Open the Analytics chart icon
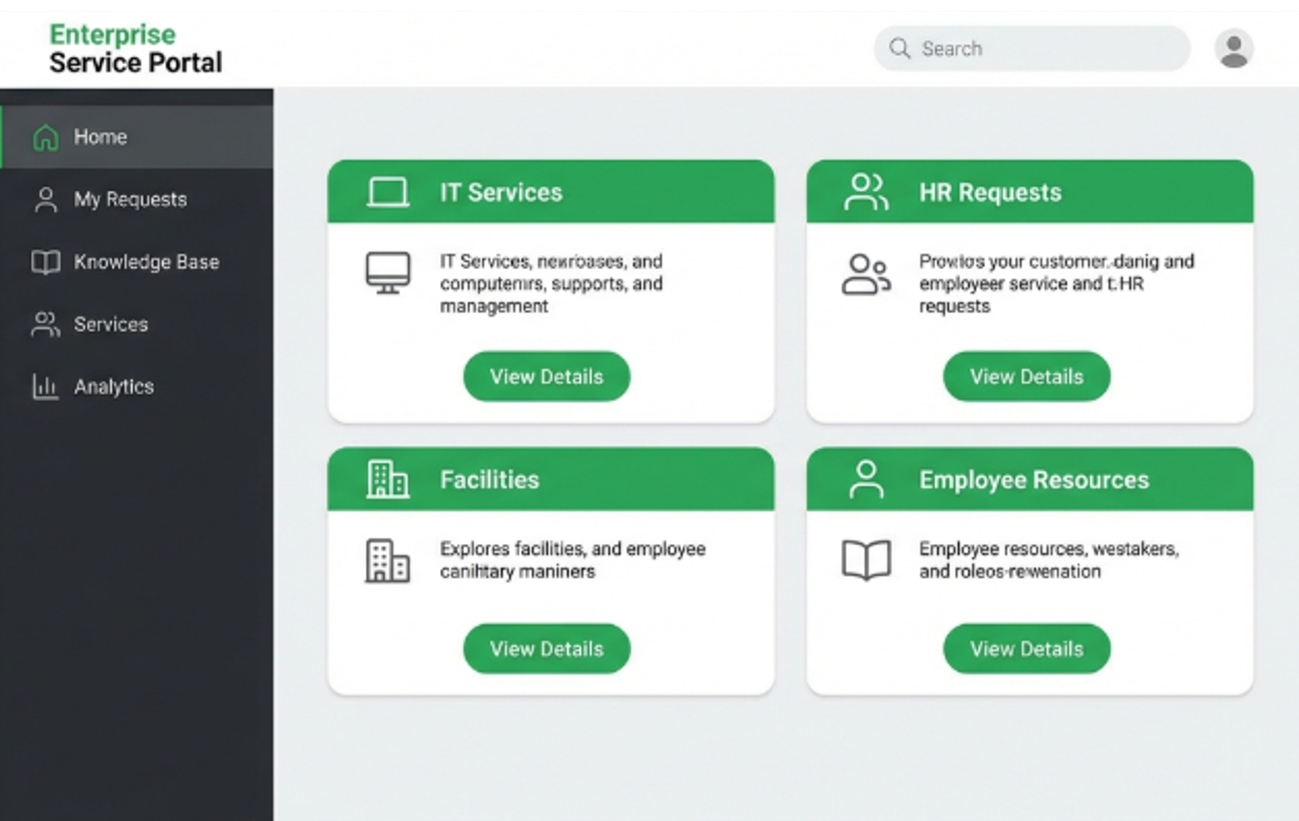This screenshot has width=1299, height=821. (45, 386)
